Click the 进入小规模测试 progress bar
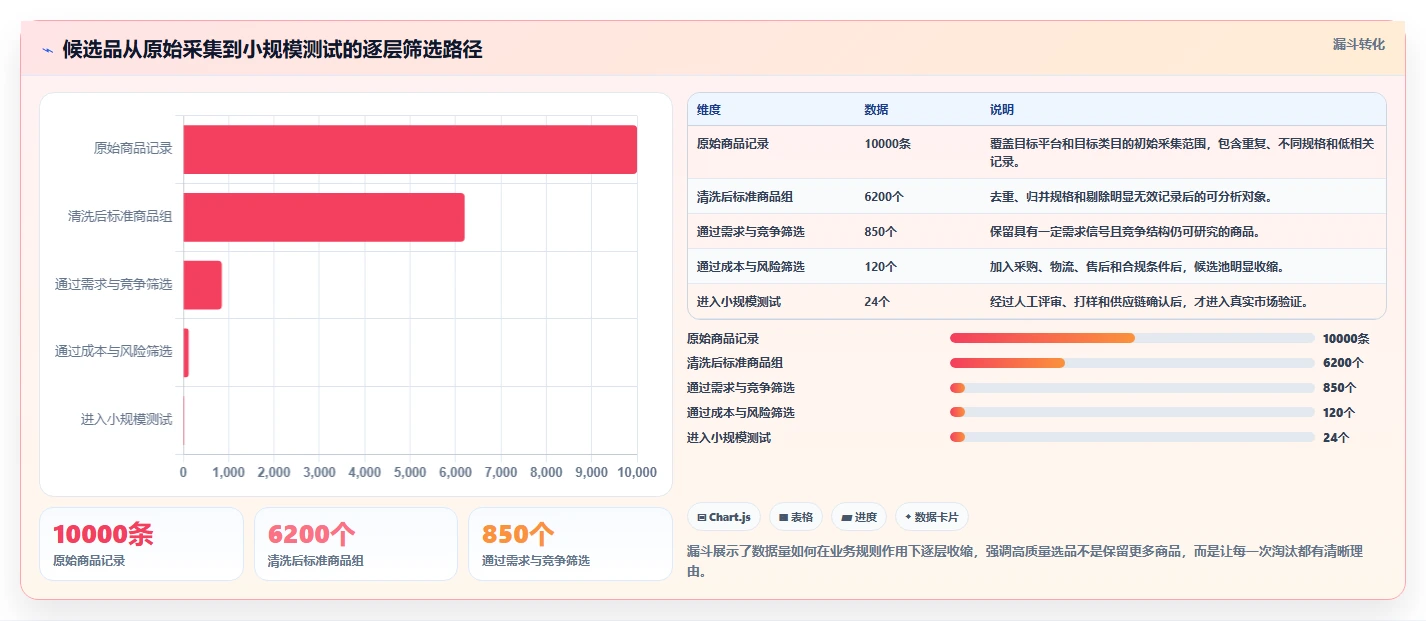Screen dimensions: 1426x621 [1132, 437]
